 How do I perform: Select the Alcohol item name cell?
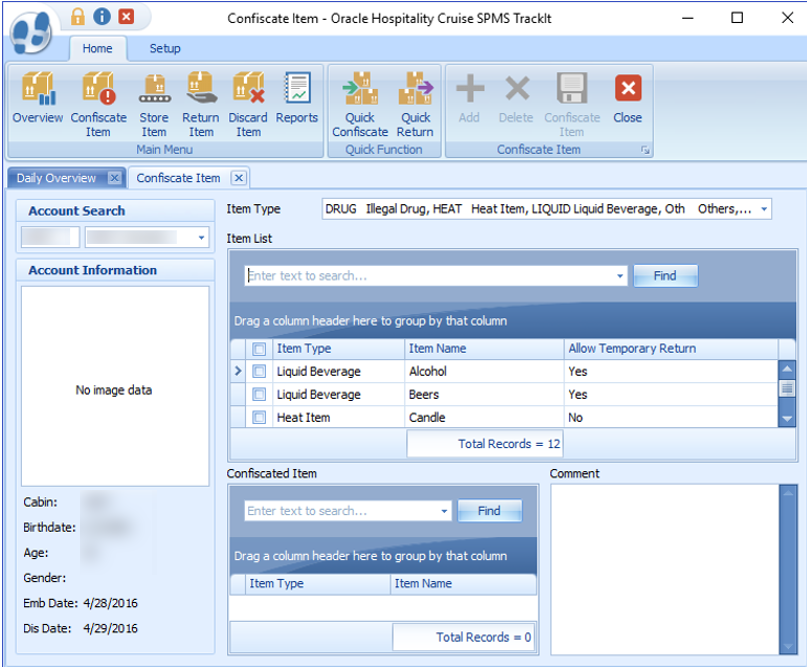pos(484,371)
